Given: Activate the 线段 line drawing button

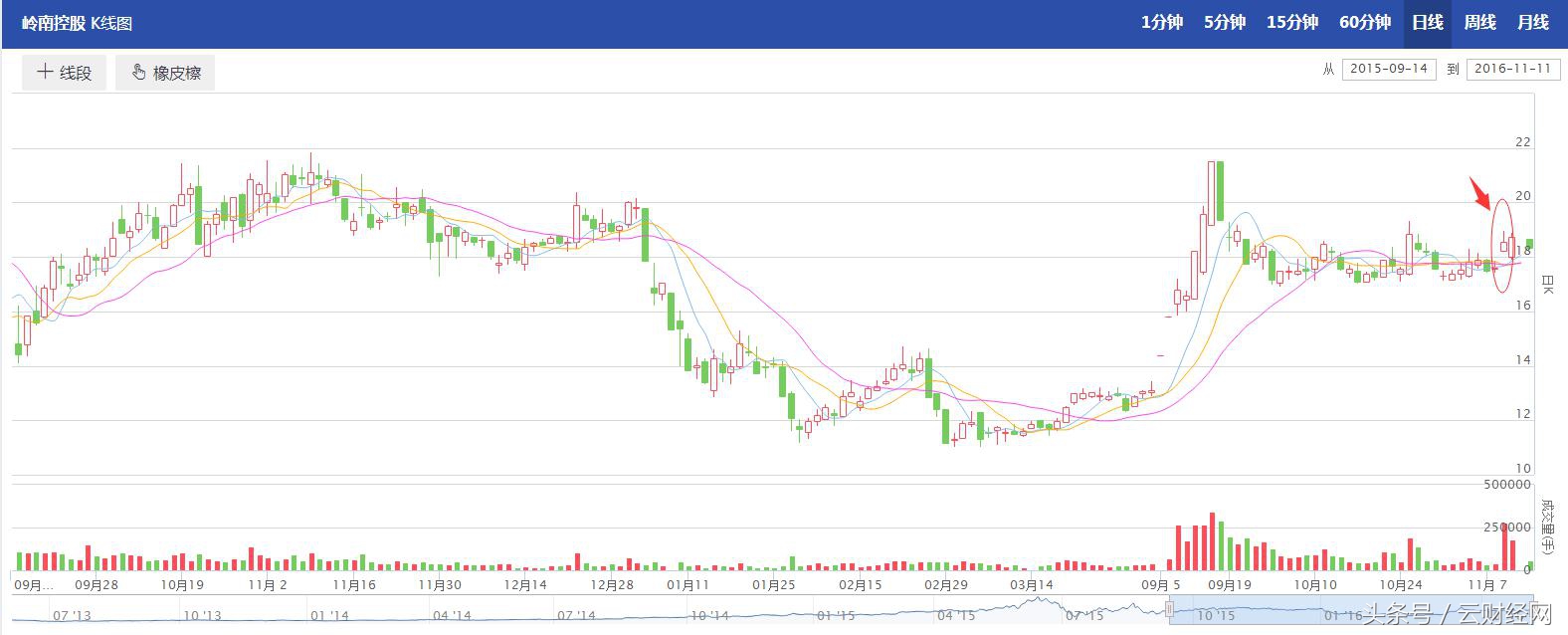Looking at the screenshot, I should (x=65, y=73).
